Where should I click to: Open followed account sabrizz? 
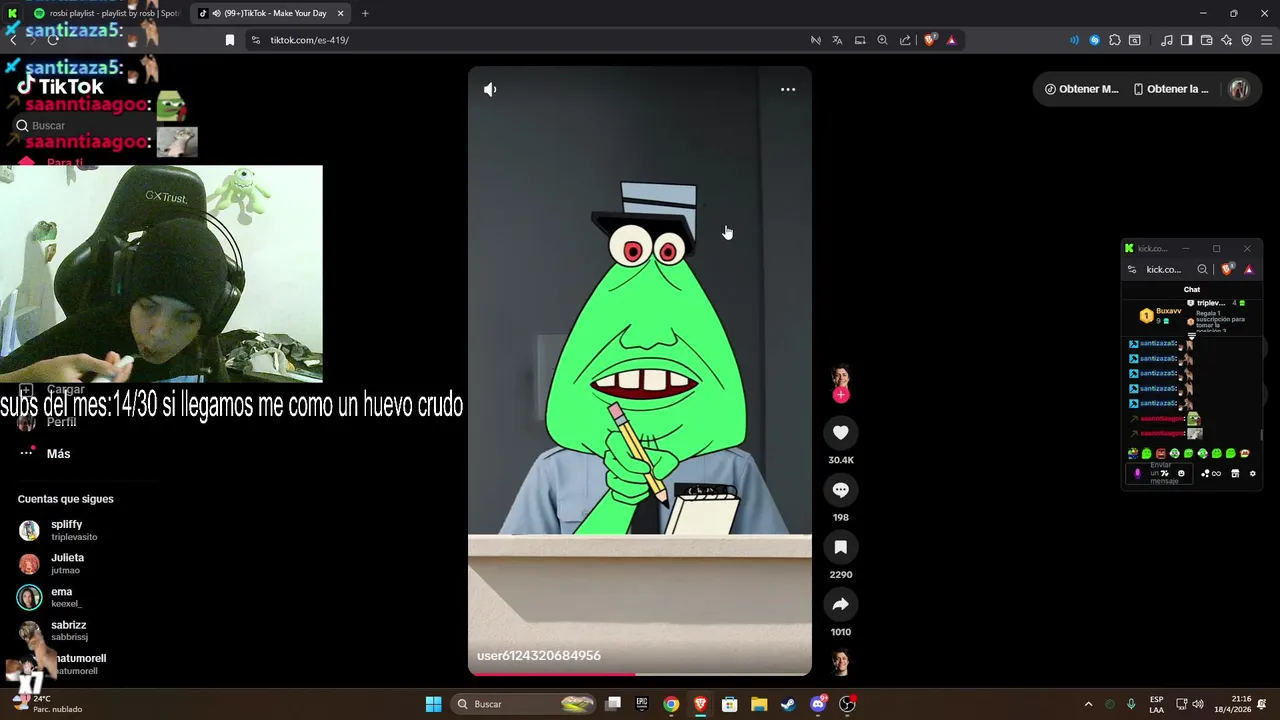click(x=68, y=631)
